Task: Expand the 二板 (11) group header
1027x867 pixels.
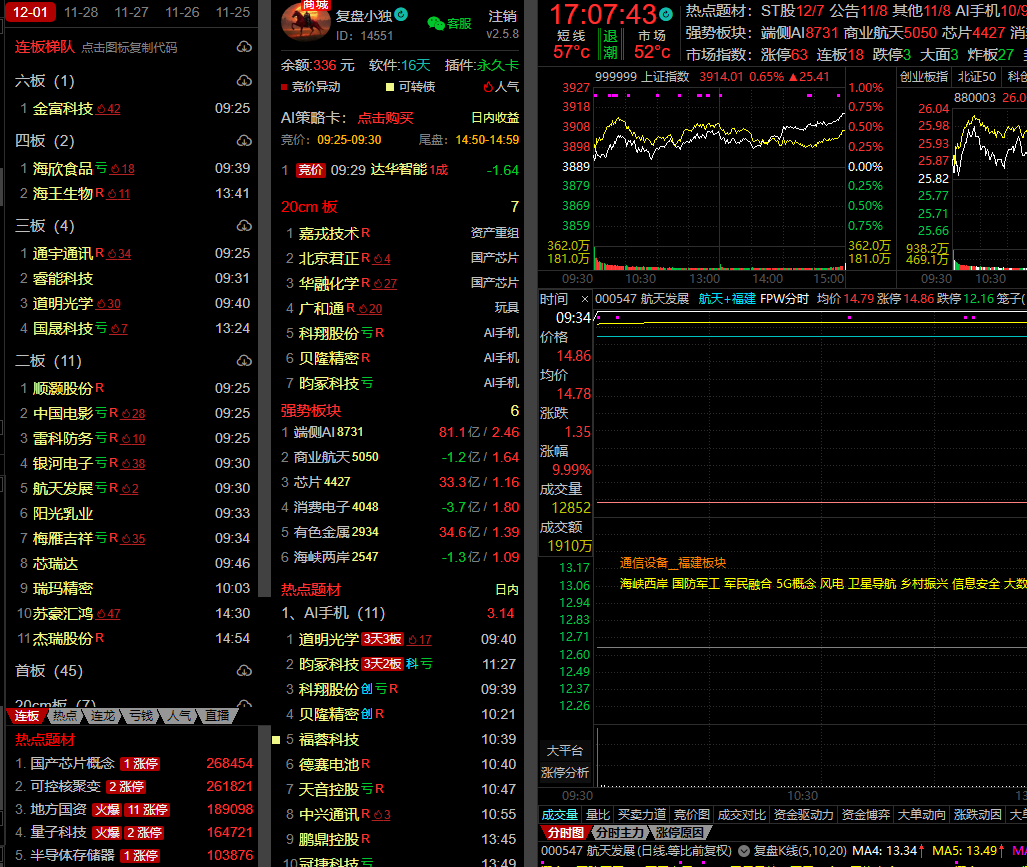Action: 47,360
